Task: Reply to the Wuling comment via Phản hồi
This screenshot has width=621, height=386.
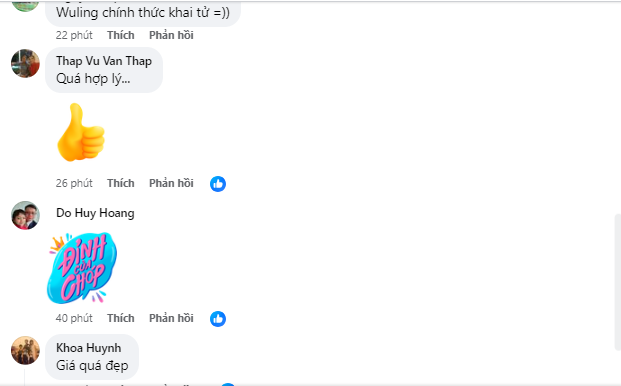Action: pos(171,35)
